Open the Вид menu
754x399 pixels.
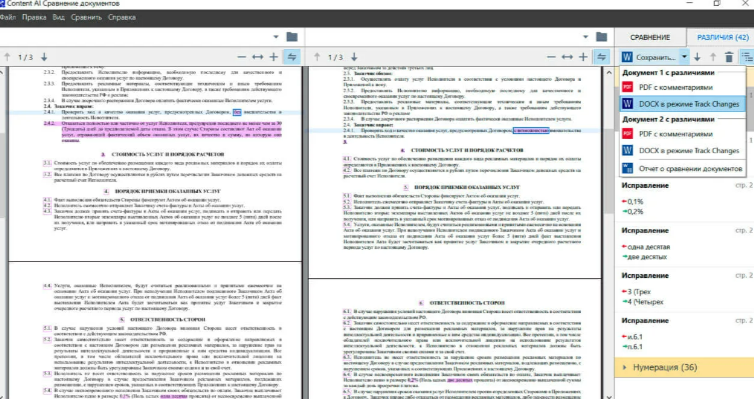coord(58,17)
